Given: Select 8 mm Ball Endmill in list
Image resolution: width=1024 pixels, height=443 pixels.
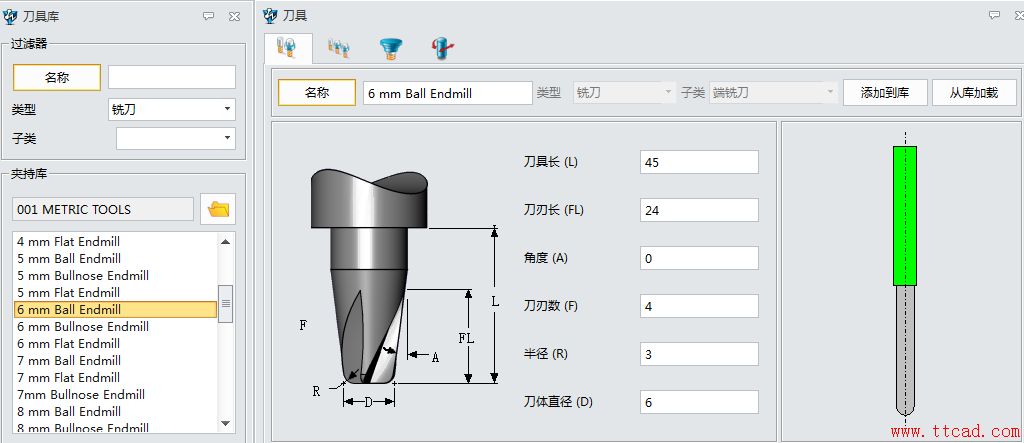Looking at the screenshot, I should (x=115, y=412).
